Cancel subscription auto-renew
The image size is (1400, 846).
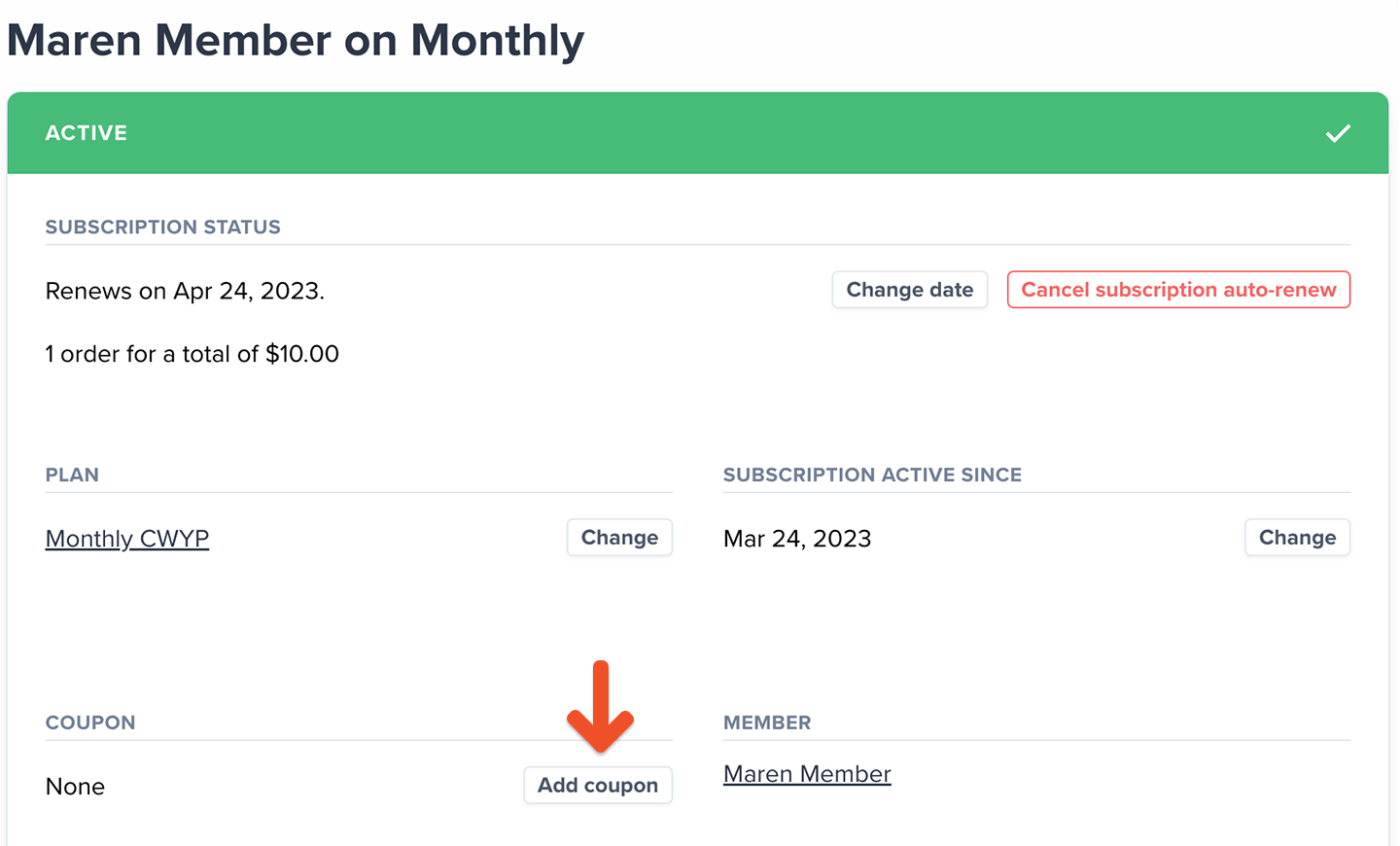point(1178,290)
